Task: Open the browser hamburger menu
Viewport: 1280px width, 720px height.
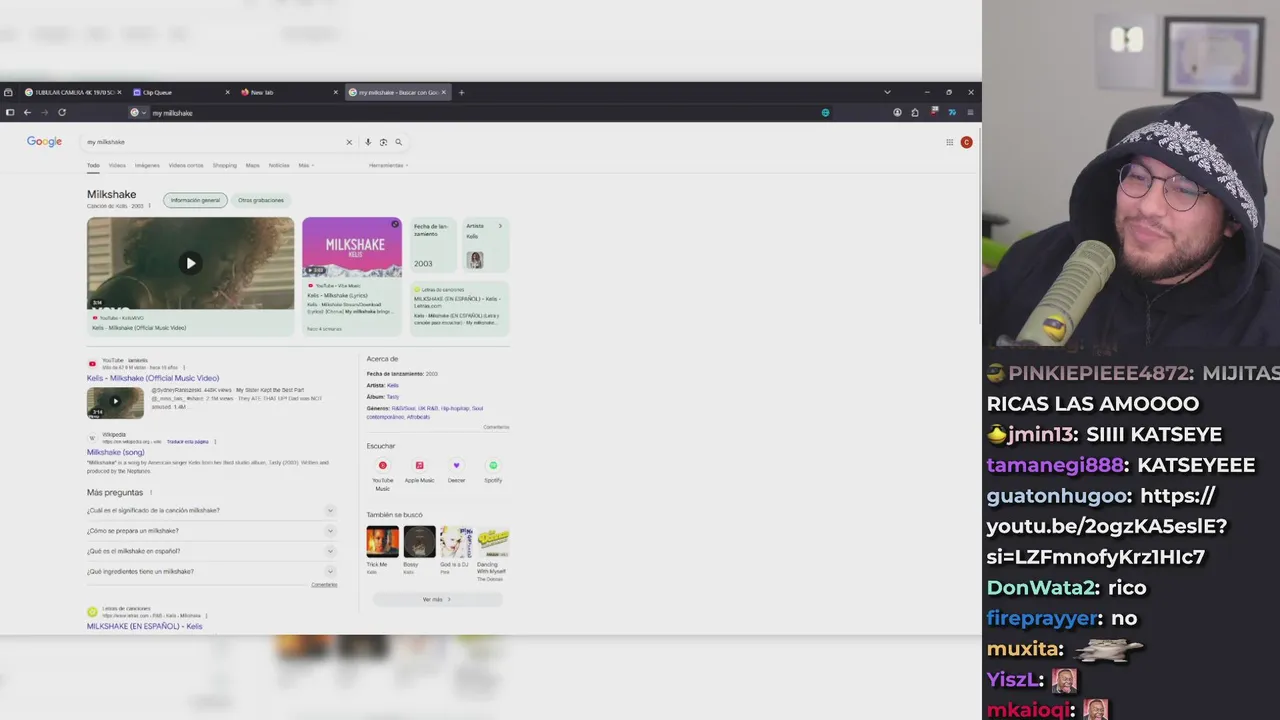Action: 970,113
